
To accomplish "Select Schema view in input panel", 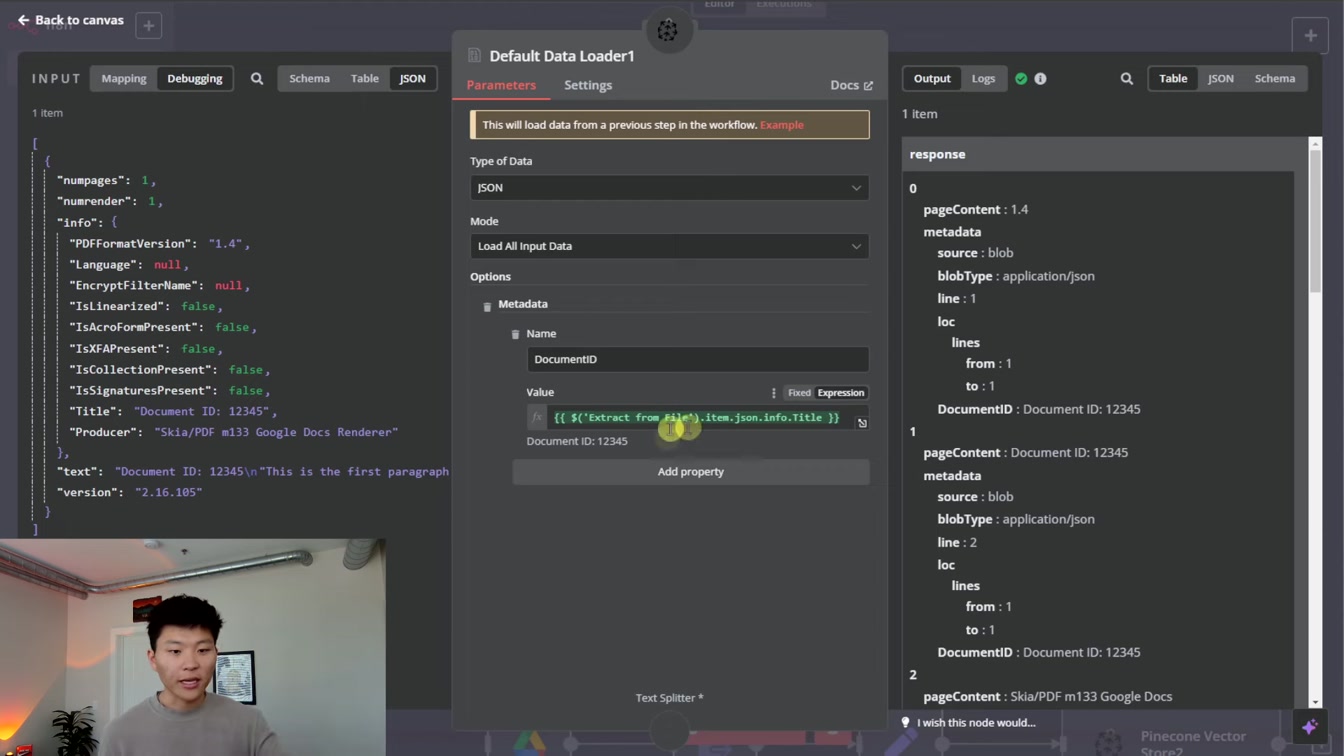I will (x=309, y=78).
